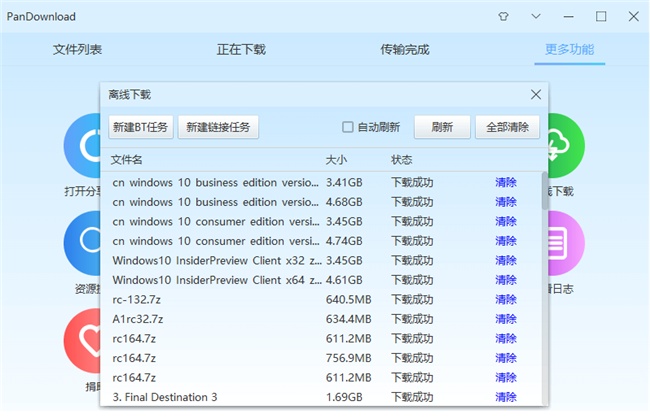
Task: Click the 新建BT任务 button
Action: point(141,127)
